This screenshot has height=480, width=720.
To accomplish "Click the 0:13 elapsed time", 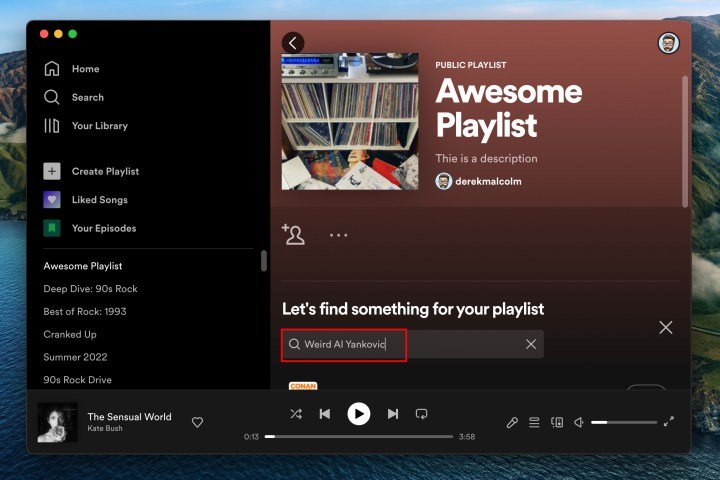I will [x=251, y=437].
